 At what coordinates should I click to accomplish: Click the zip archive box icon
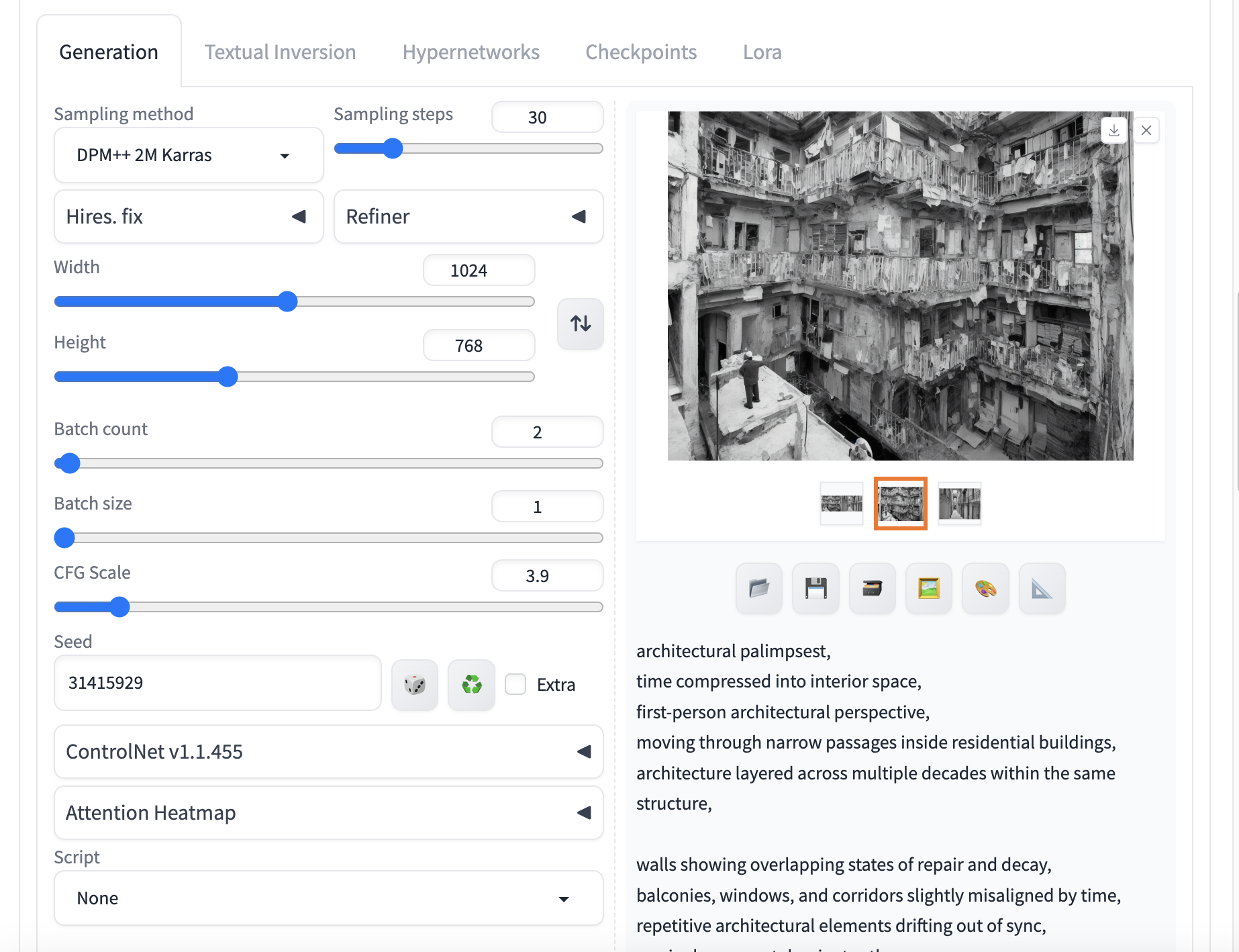(x=872, y=589)
